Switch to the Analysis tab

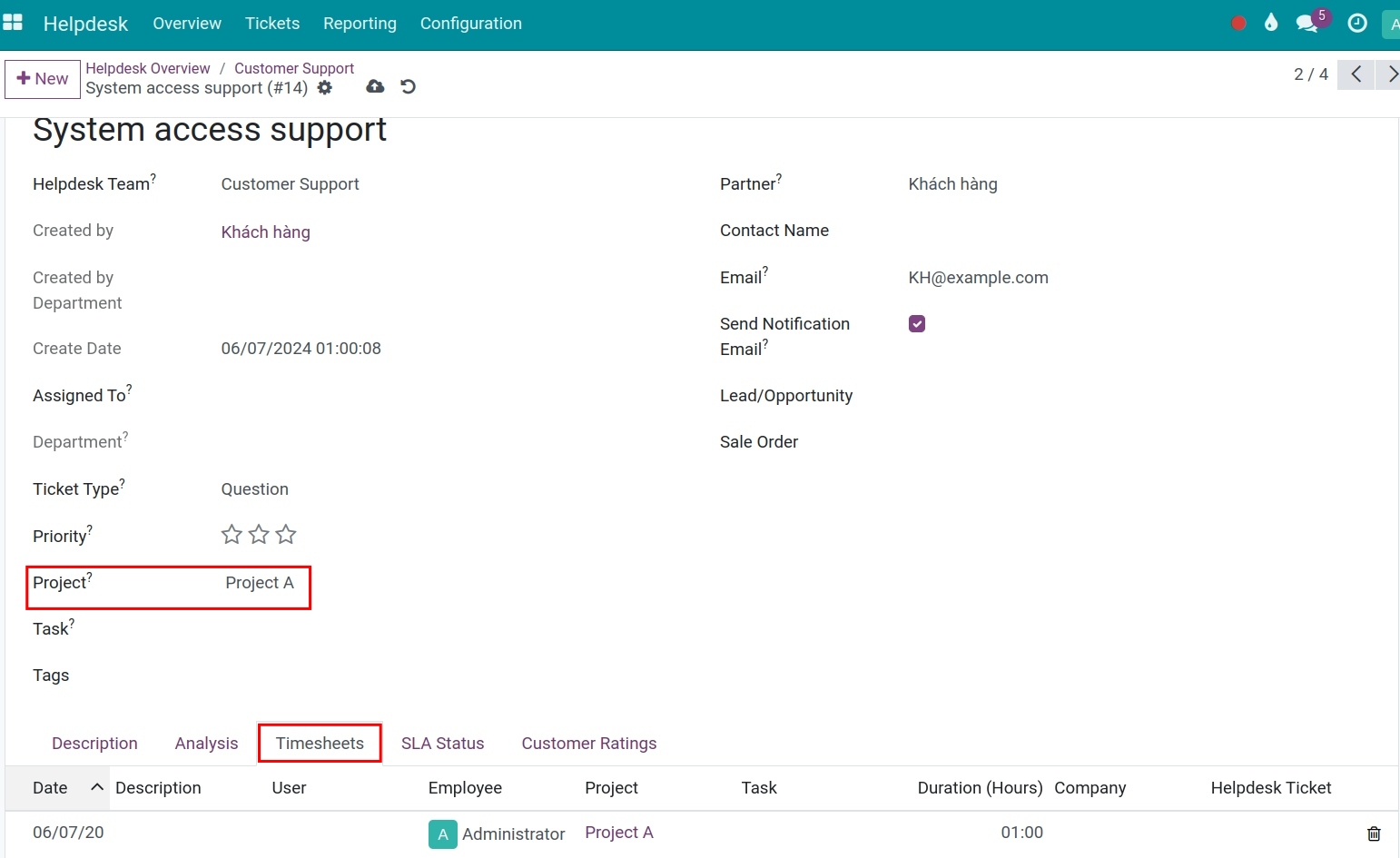206,744
